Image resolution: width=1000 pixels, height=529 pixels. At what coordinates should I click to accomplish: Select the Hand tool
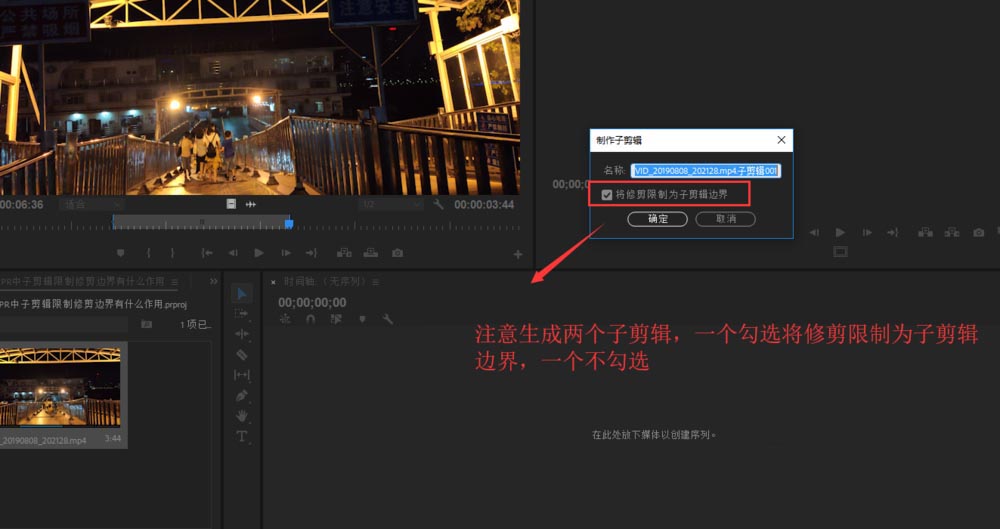point(241,416)
